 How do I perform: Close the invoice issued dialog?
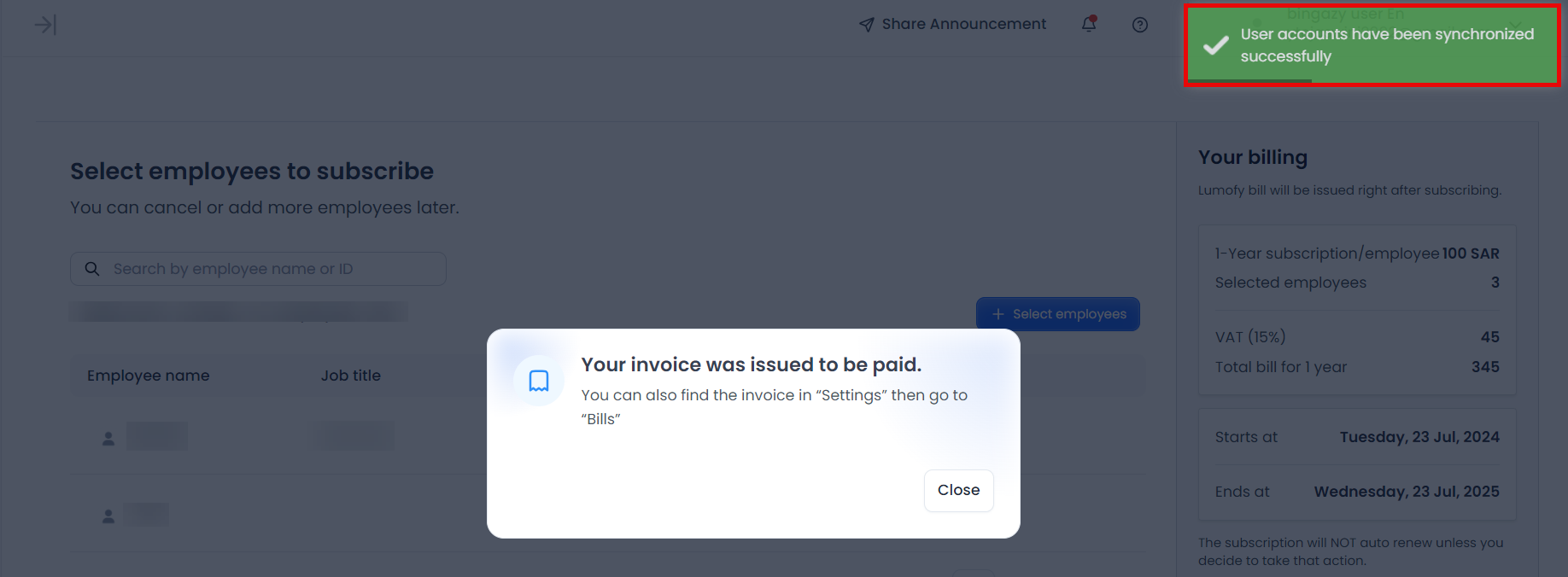pos(958,490)
